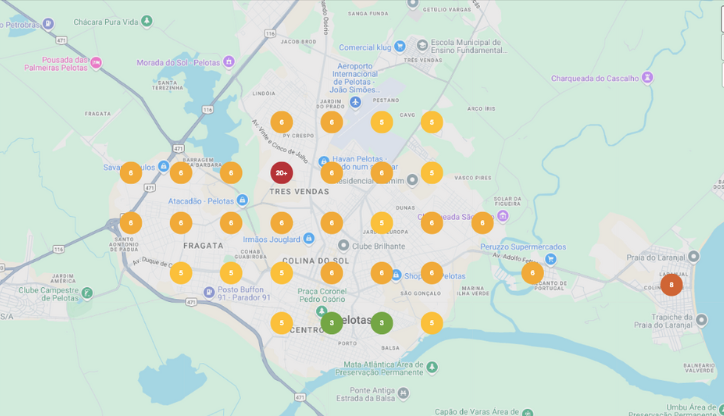
Task: Click the Ponte Antiga Estrada da Balsa icon
Action: 403,393
